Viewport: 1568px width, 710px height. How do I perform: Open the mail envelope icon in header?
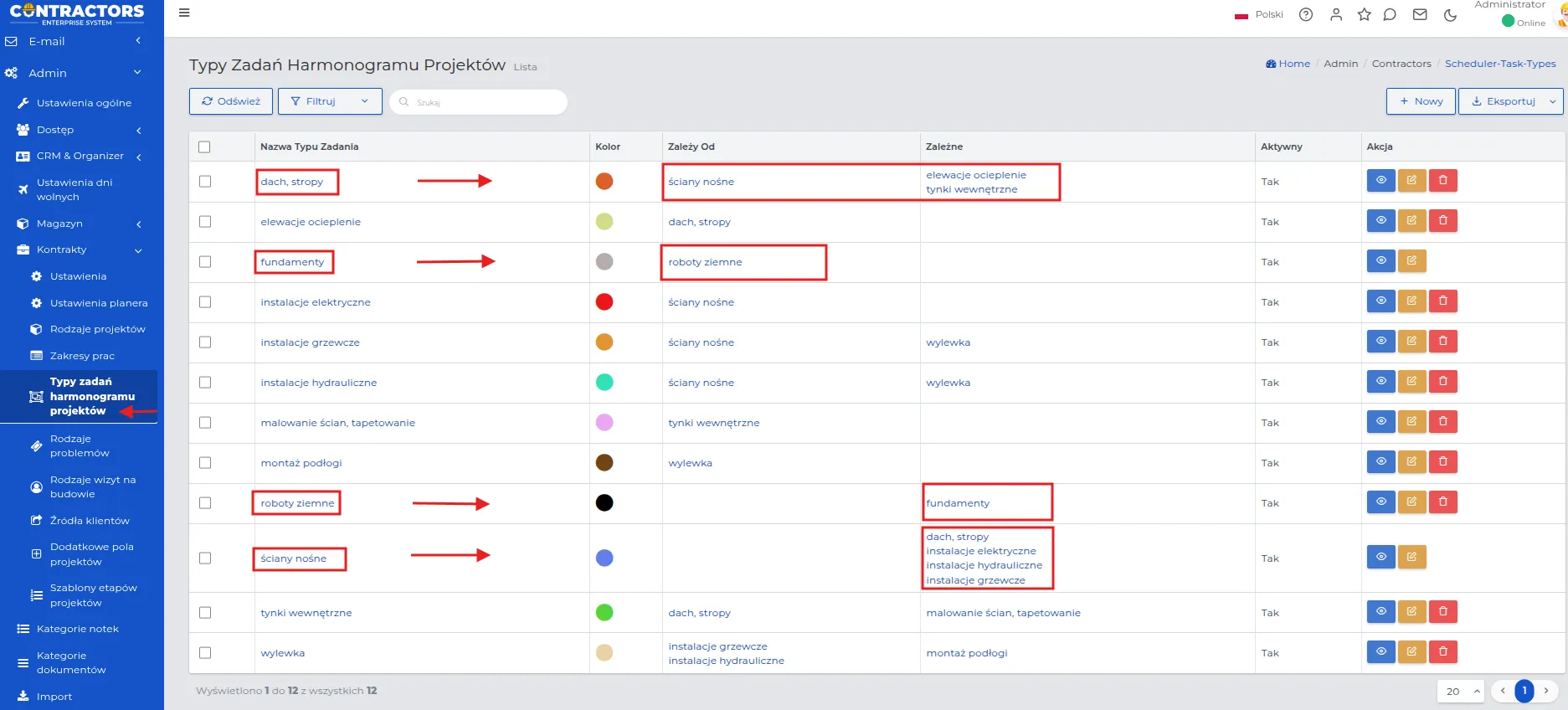pyautogui.click(x=1420, y=14)
